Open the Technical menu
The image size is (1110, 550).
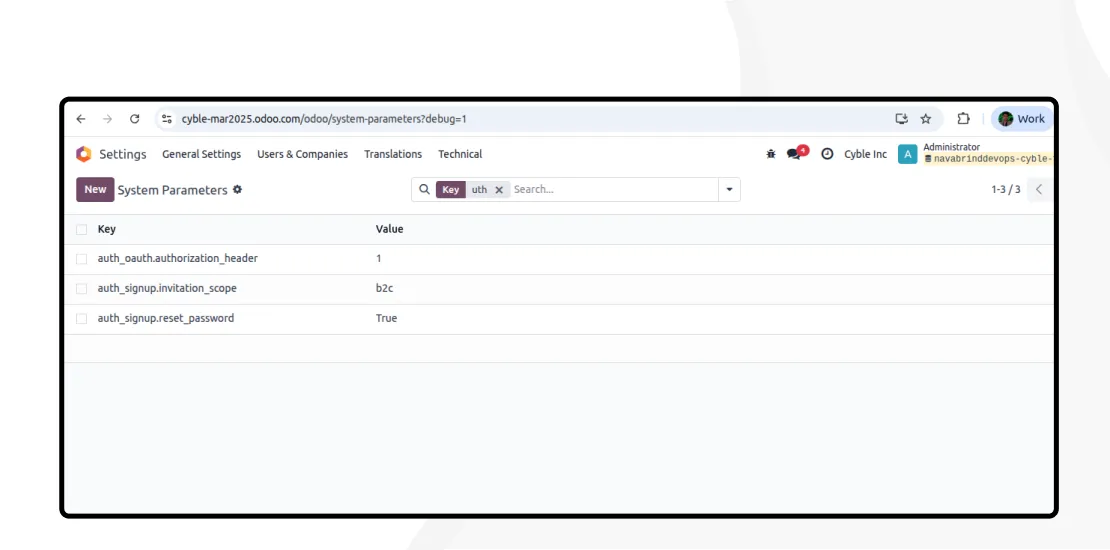(460, 154)
